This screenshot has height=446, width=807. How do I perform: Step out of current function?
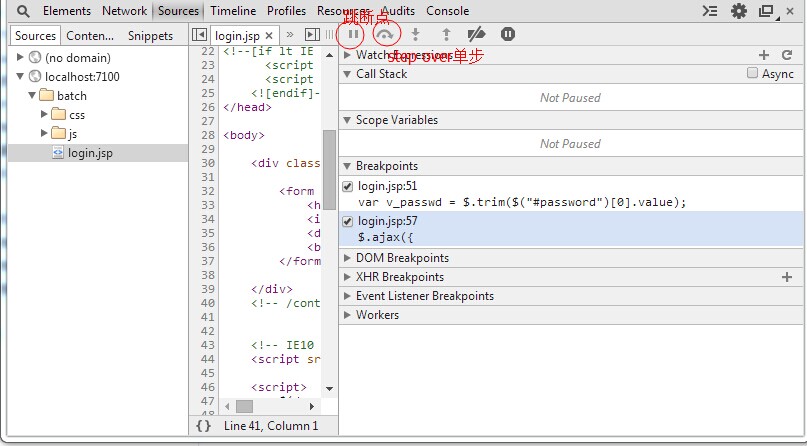(446, 34)
